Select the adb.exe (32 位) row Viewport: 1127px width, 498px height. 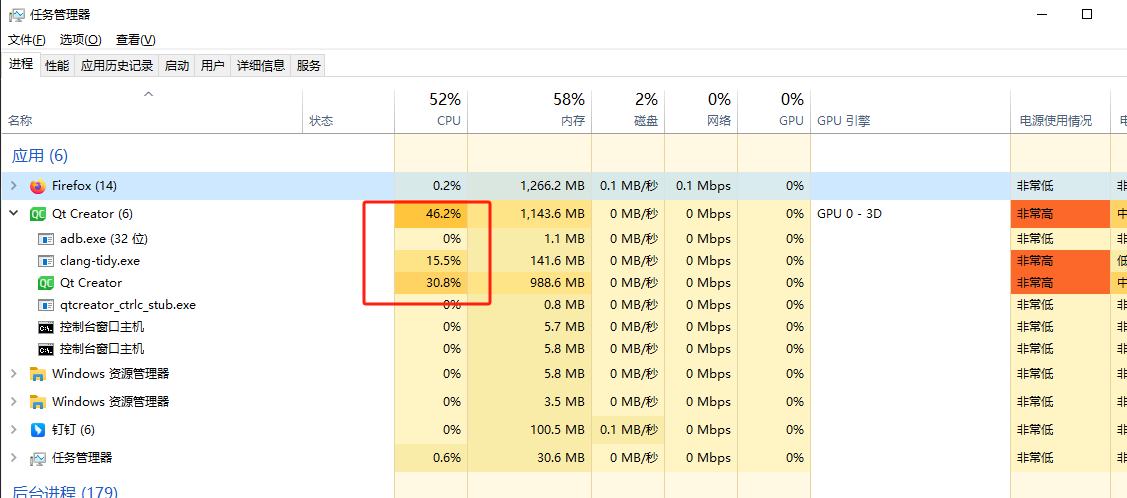[x=104, y=239]
